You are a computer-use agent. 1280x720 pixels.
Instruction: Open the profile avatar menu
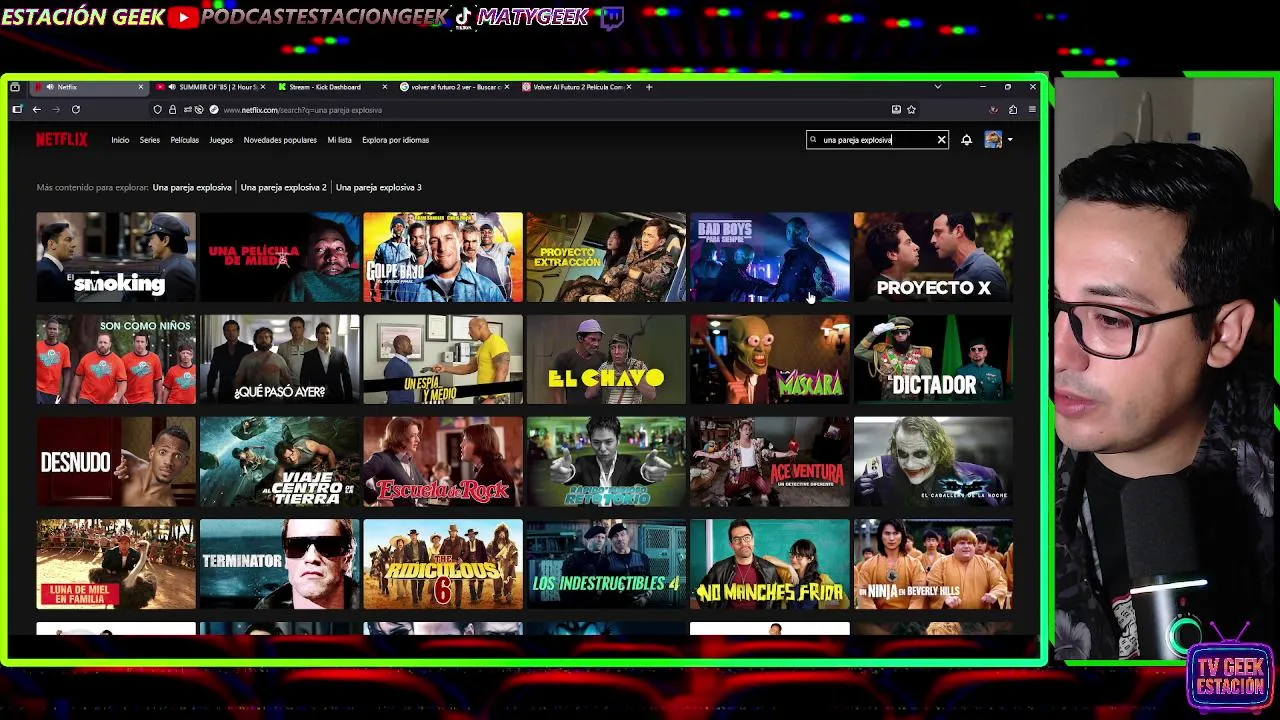click(993, 140)
